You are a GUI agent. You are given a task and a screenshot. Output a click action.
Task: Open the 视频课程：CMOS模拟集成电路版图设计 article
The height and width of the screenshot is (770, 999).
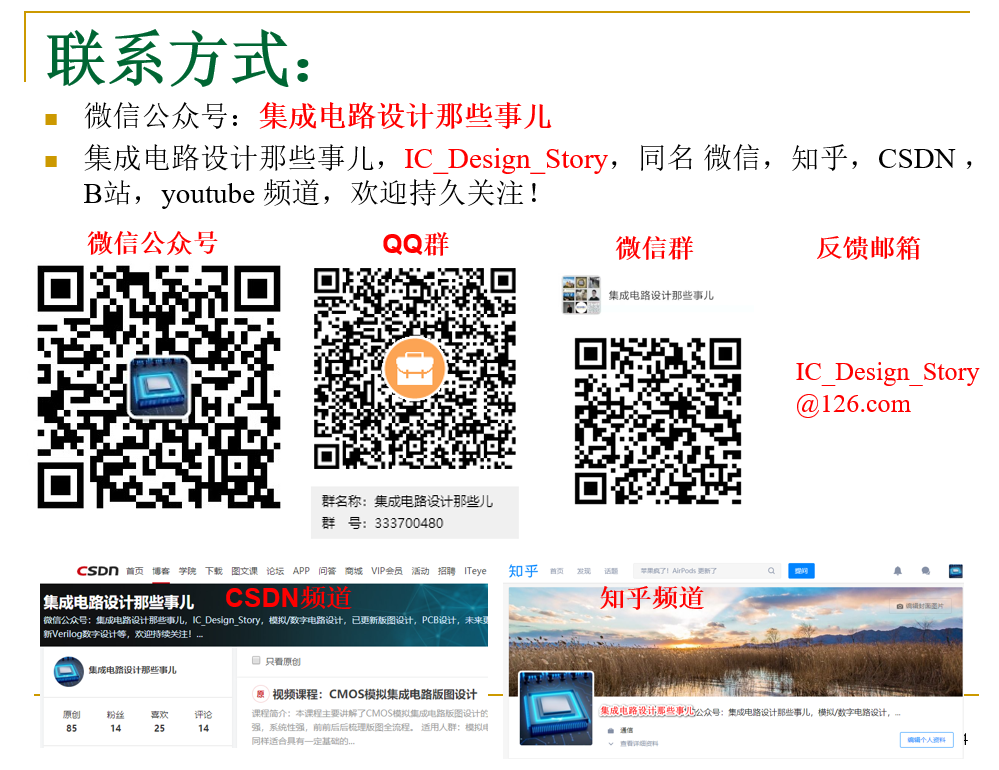pyautogui.click(x=375, y=694)
